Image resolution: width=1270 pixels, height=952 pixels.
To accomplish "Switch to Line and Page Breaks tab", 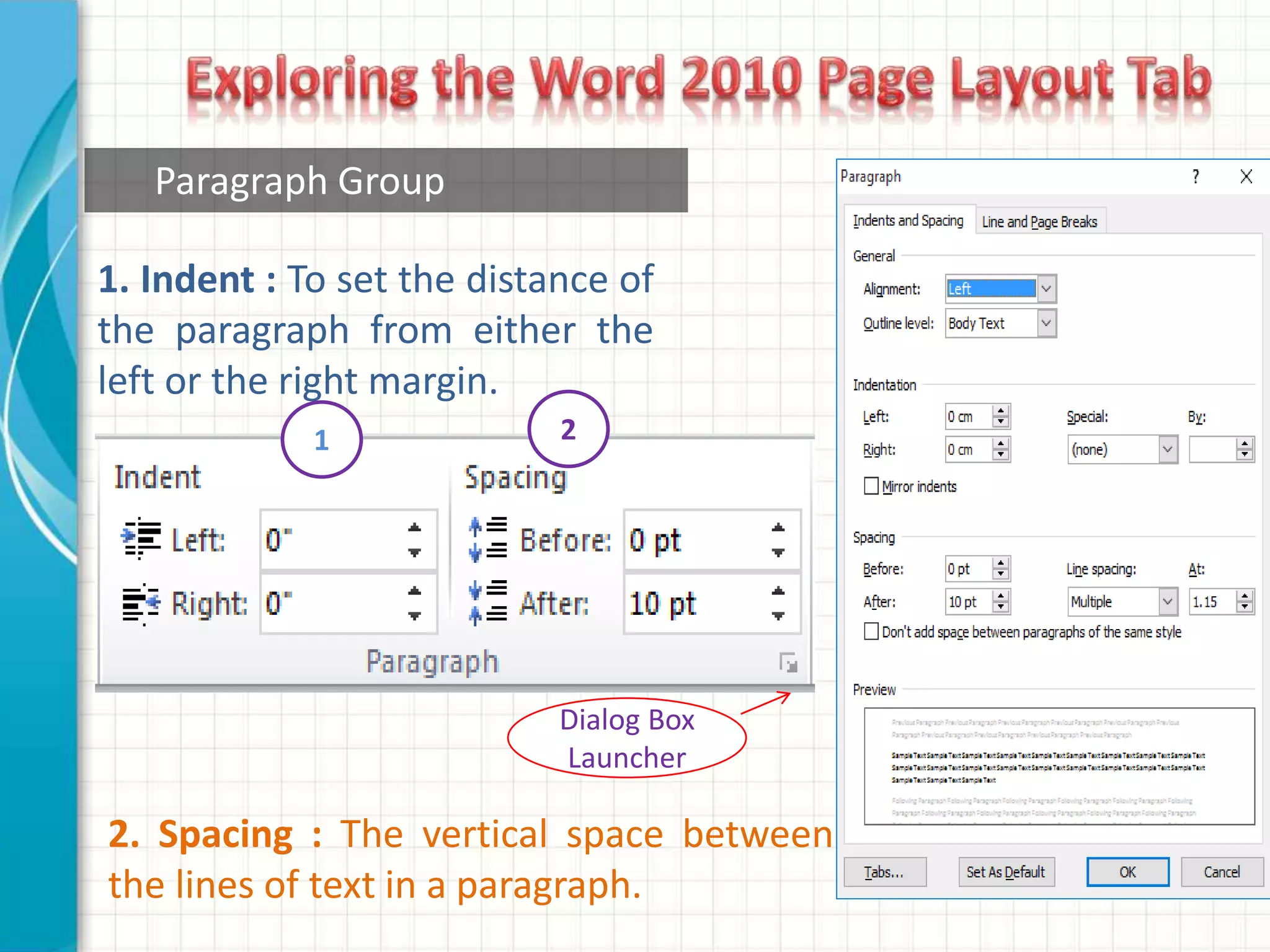I will [1040, 222].
